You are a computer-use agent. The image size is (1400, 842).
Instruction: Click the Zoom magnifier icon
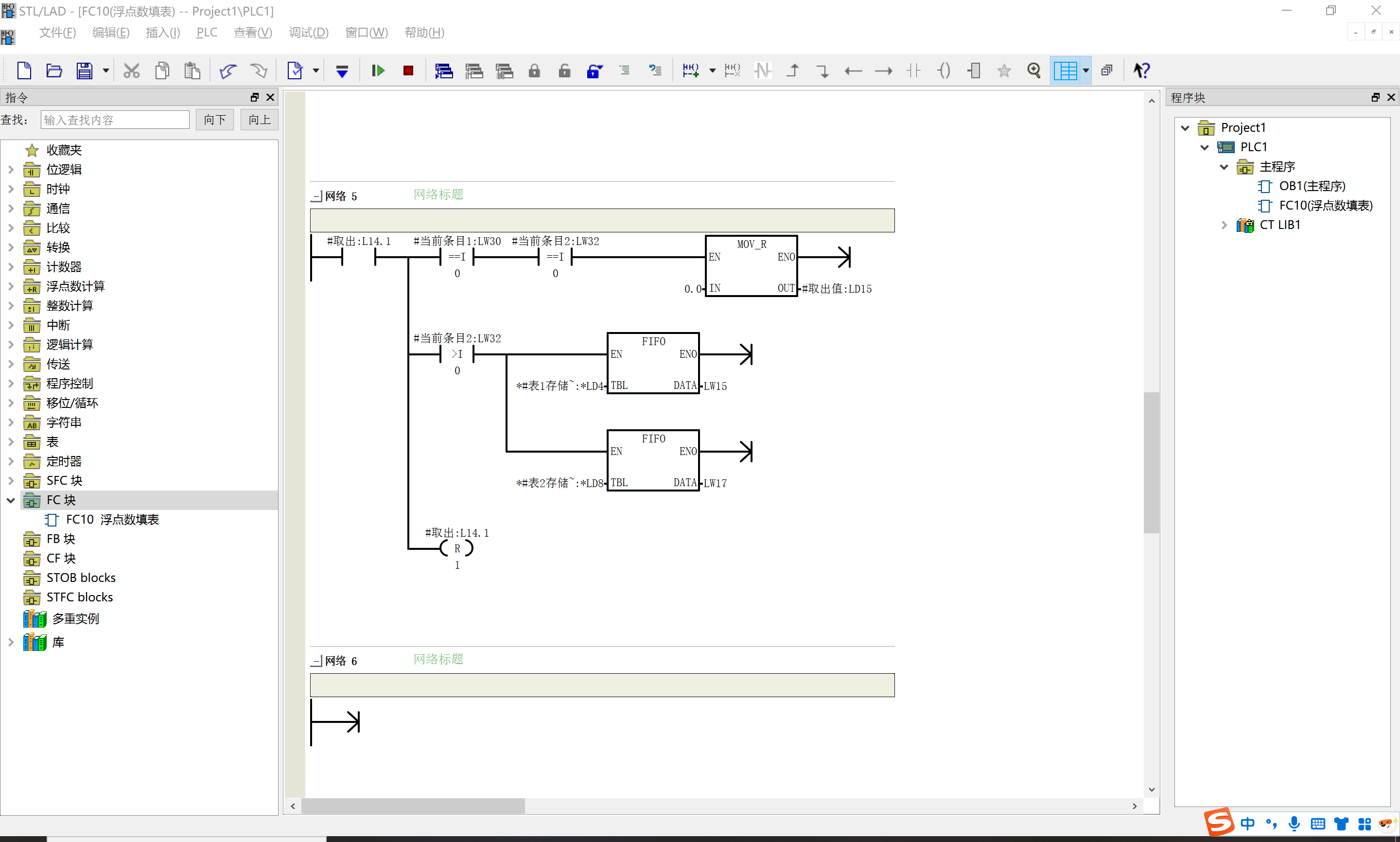click(x=1034, y=70)
